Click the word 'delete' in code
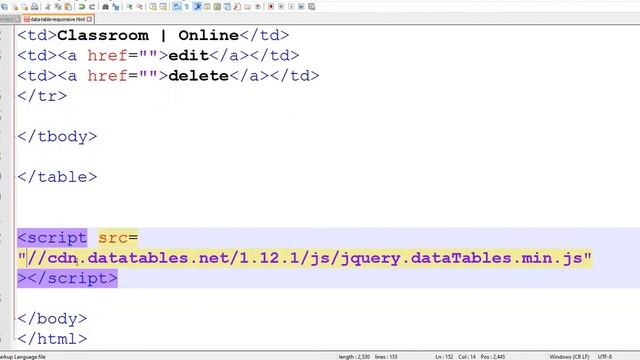This screenshot has height=360, width=640. 198,76
